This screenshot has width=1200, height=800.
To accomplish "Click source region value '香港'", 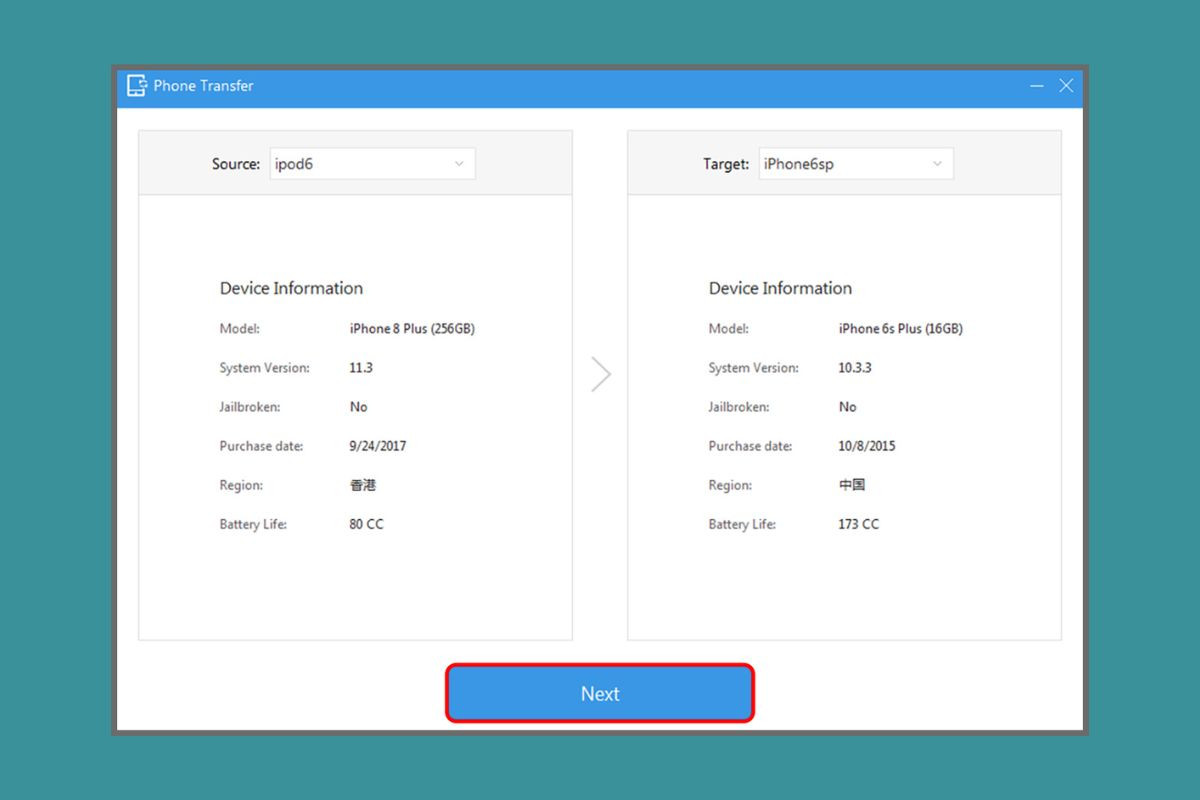I will pyautogui.click(x=363, y=485).
